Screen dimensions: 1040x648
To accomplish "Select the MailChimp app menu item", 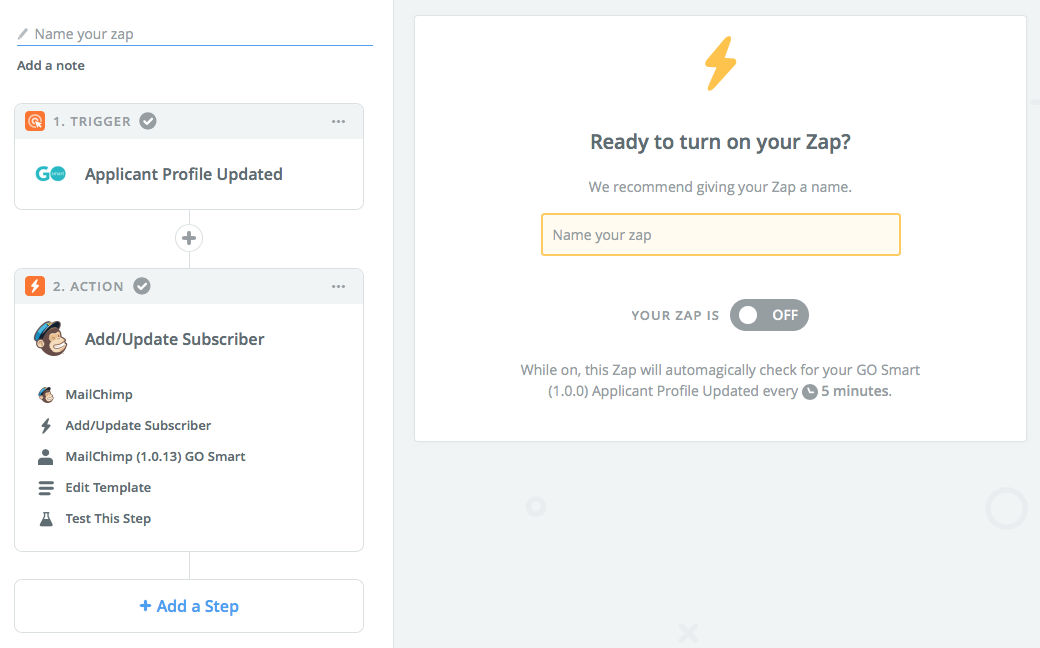I will tap(99, 395).
